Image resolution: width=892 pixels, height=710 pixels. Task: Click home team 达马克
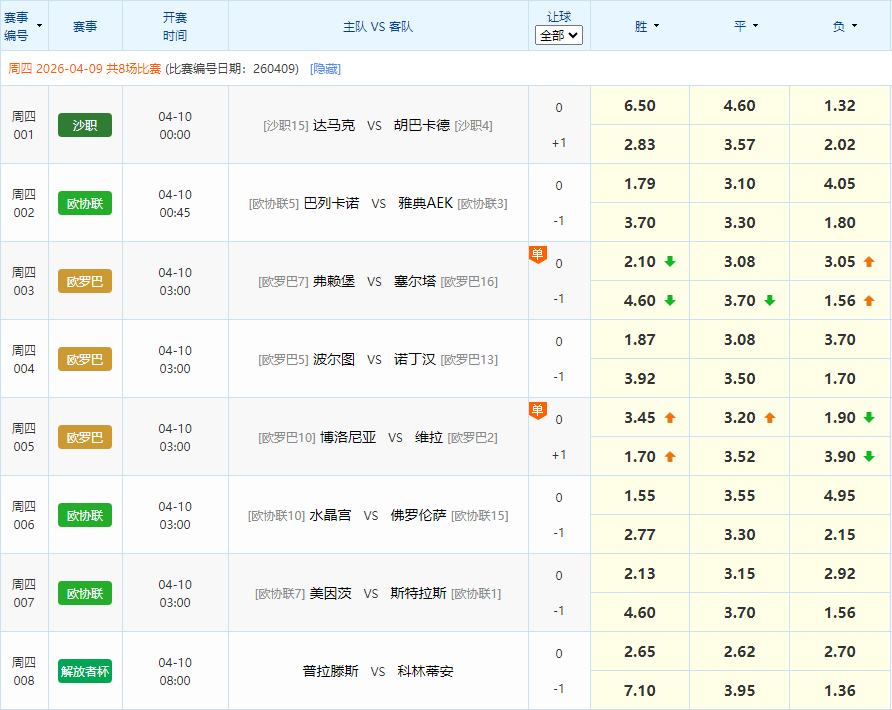click(334, 125)
